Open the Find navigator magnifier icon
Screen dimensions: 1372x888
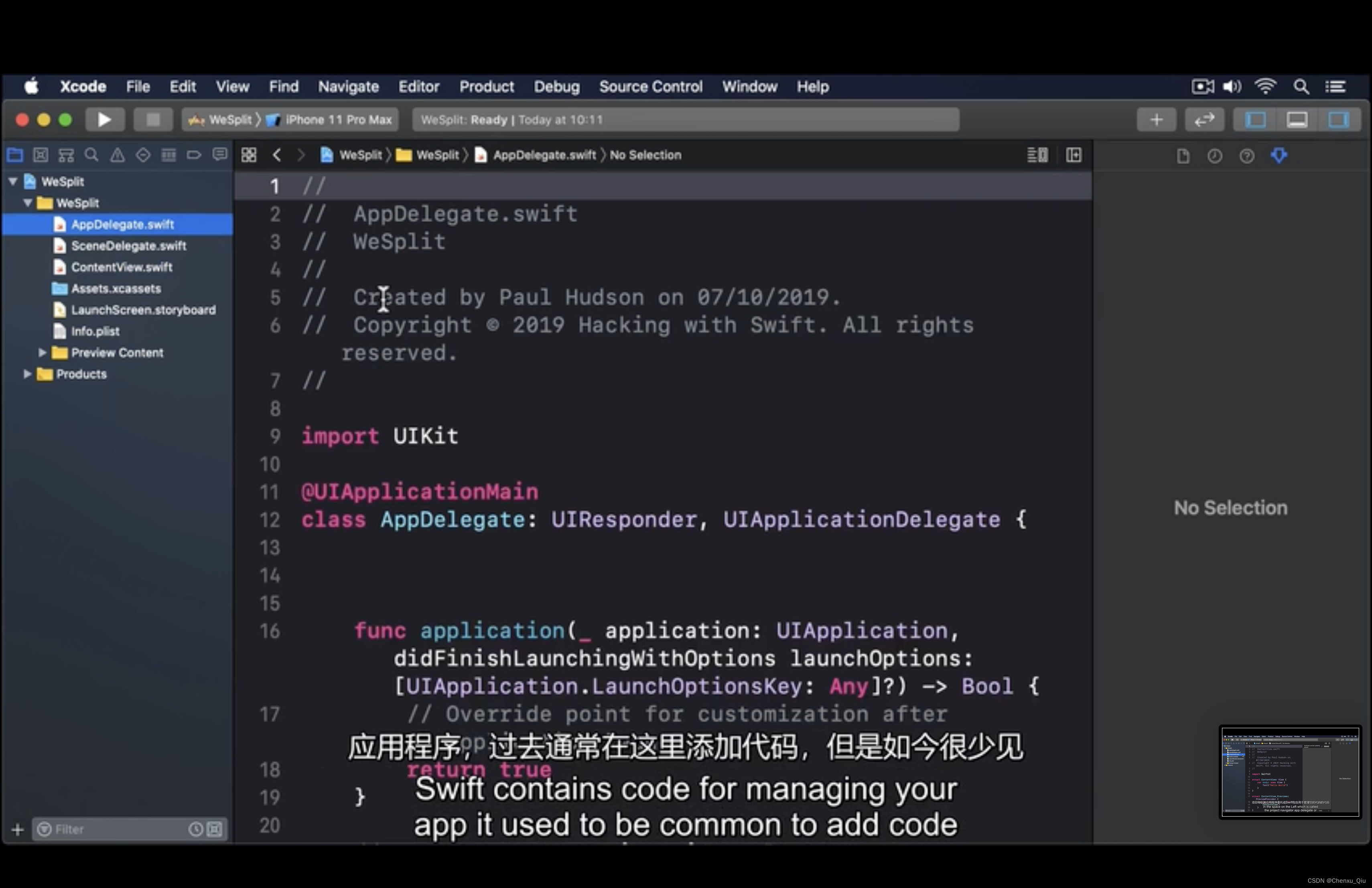(x=91, y=155)
